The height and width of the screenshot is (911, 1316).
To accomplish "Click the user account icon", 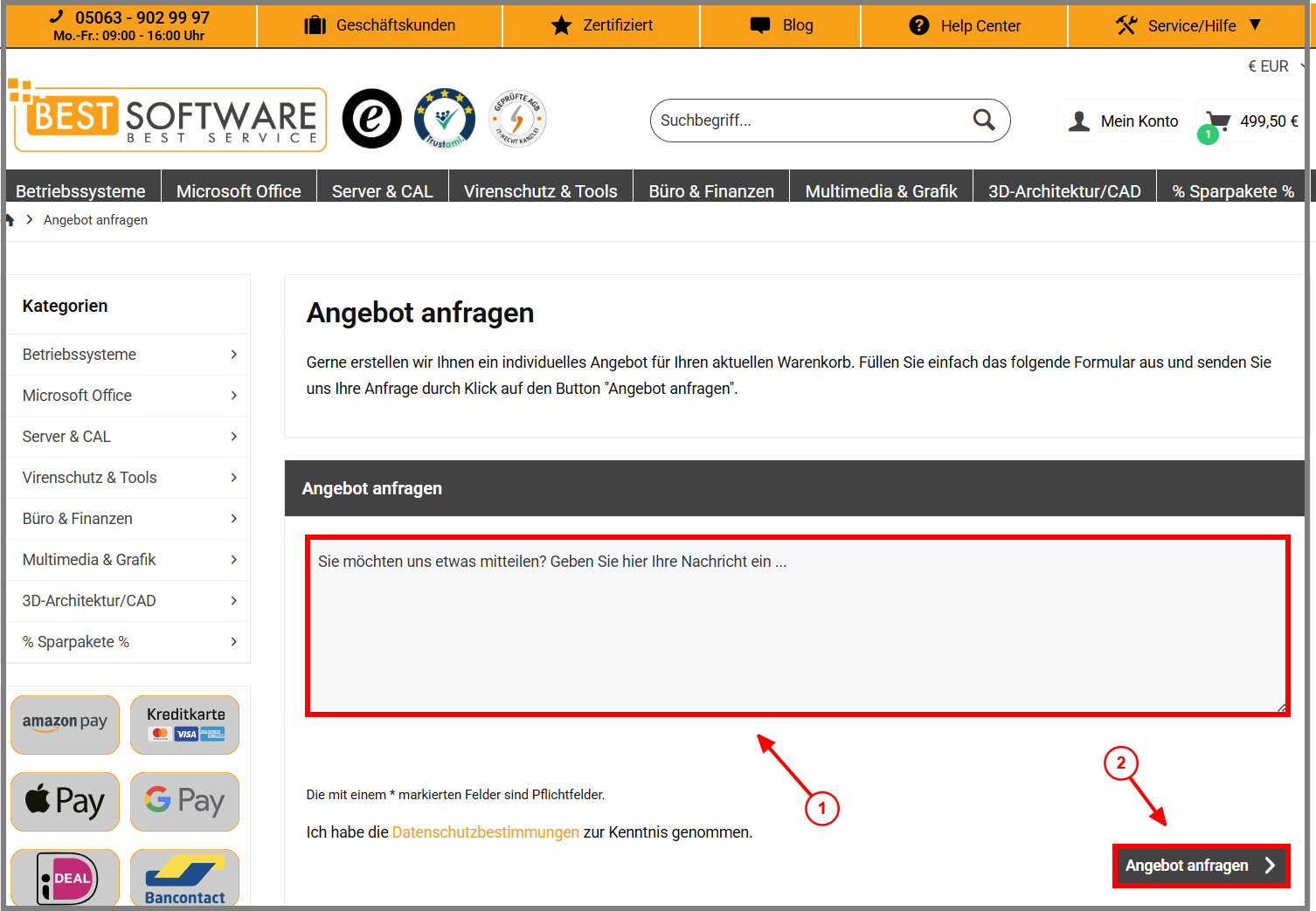I will click(1079, 121).
